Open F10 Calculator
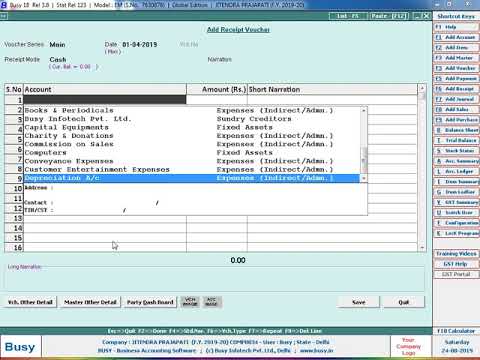The width and height of the screenshot is (480, 360). coord(456,331)
